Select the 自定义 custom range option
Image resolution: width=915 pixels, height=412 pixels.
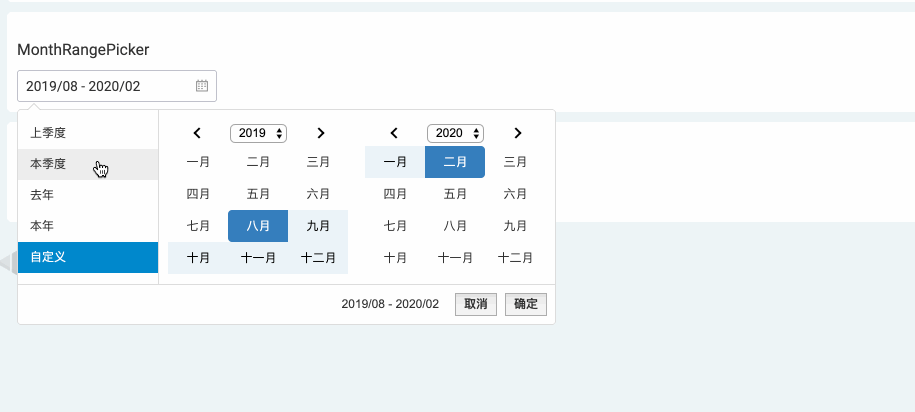[x=88, y=257]
